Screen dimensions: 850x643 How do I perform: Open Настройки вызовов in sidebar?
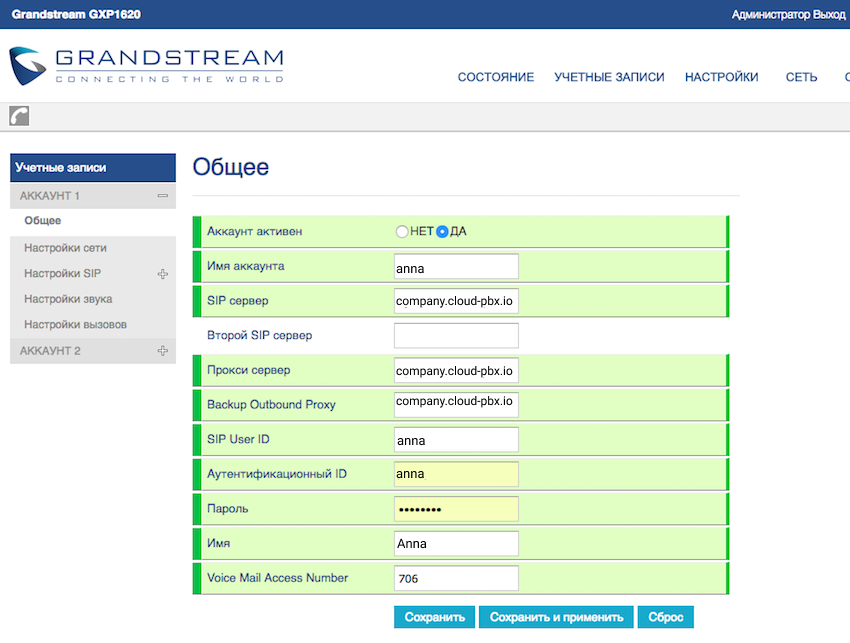point(75,325)
